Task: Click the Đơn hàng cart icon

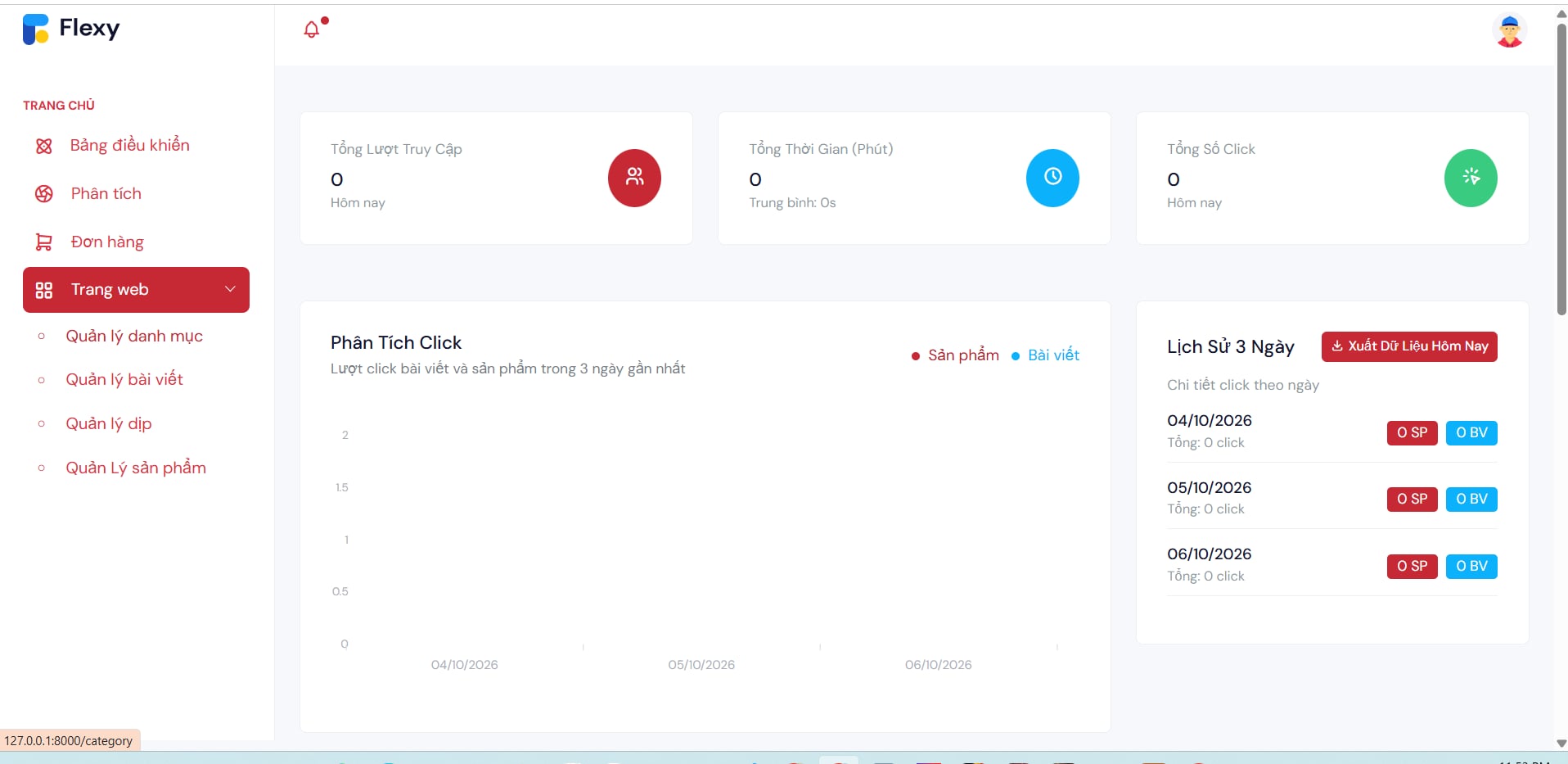Action: [x=43, y=242]
